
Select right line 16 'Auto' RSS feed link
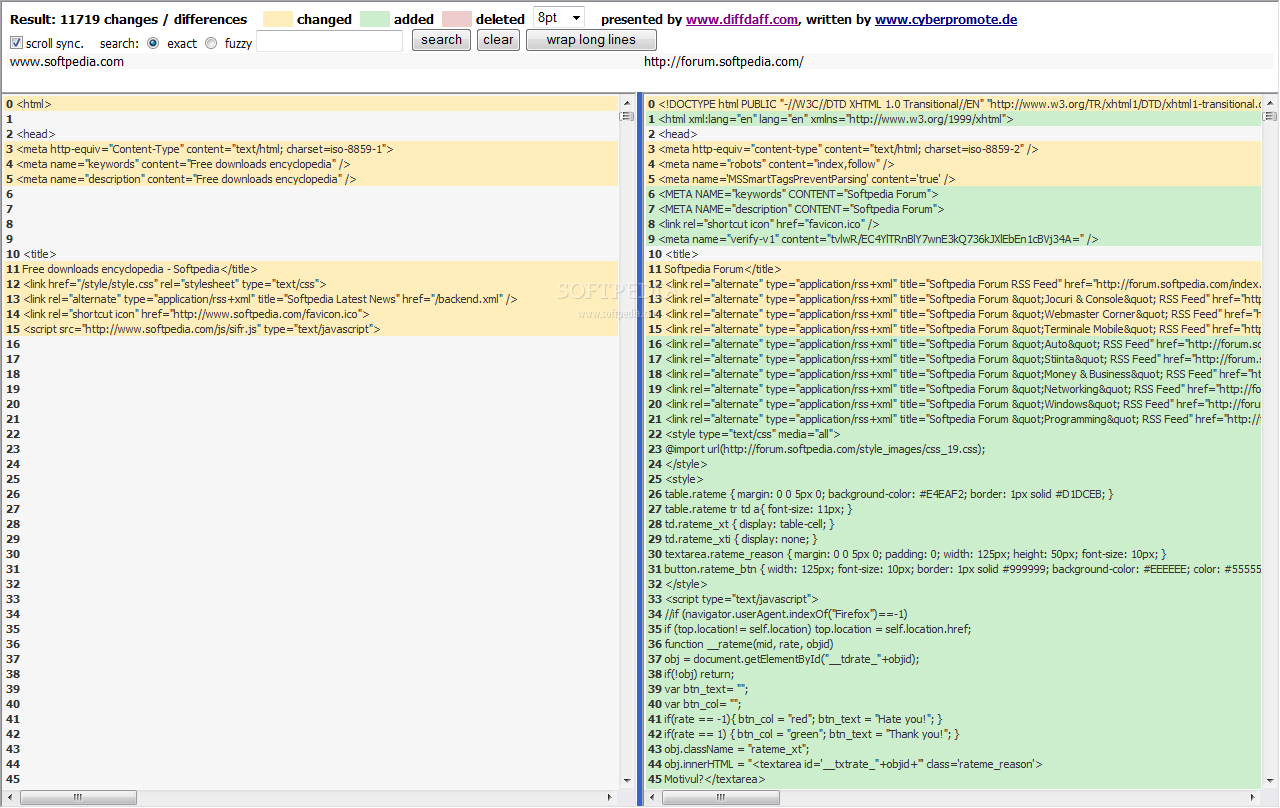pyautogui.click(x=953, y=344)
